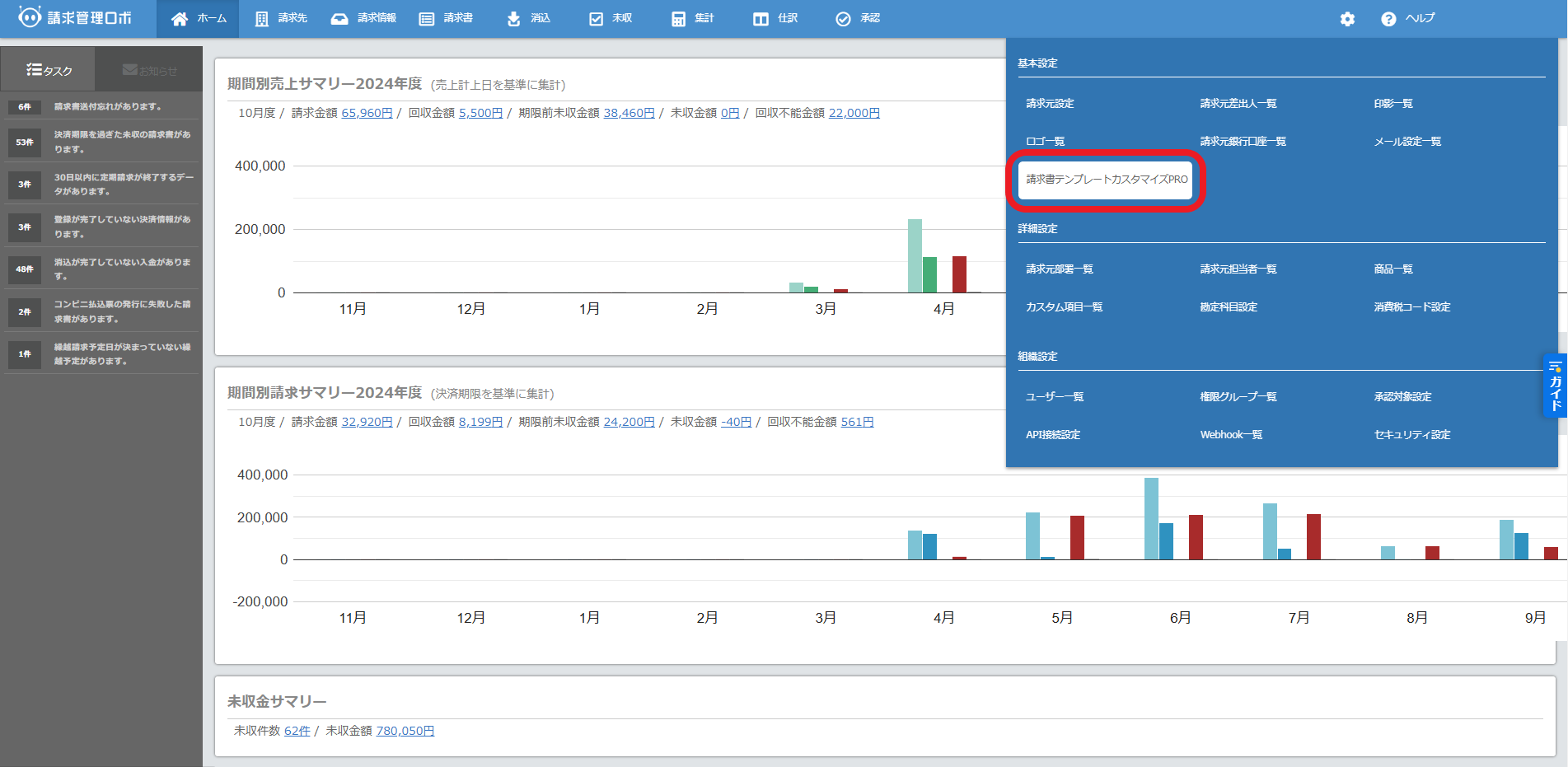This screenshot has height=767, width=1568.
Task: Open the ガイド side tab
Action: (1555, 386)
